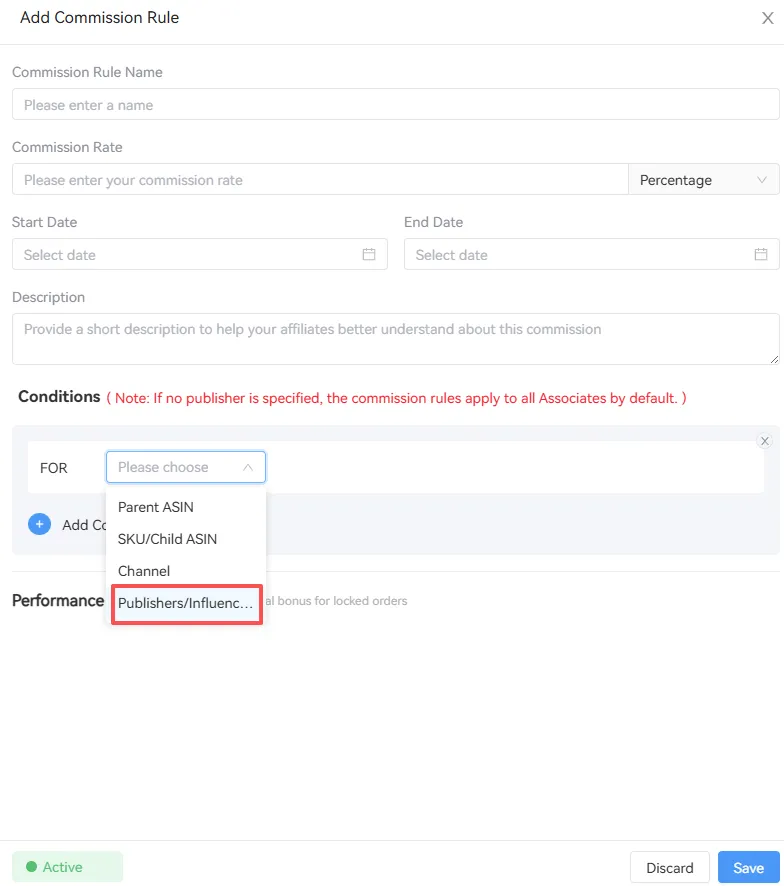Focus the Commission Rule Name field
Image resolution: width=784 pixels, height=886 pixels.
(395, 105)
